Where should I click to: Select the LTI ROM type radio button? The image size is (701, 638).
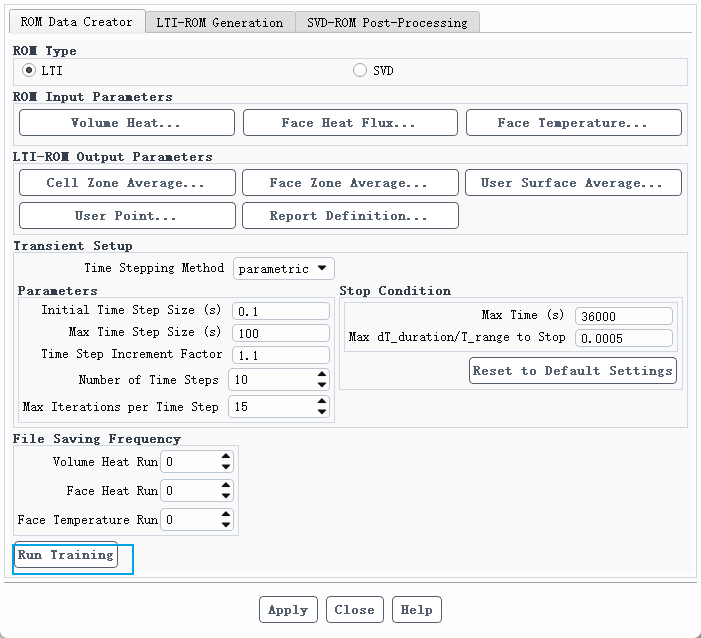(29, 71)
